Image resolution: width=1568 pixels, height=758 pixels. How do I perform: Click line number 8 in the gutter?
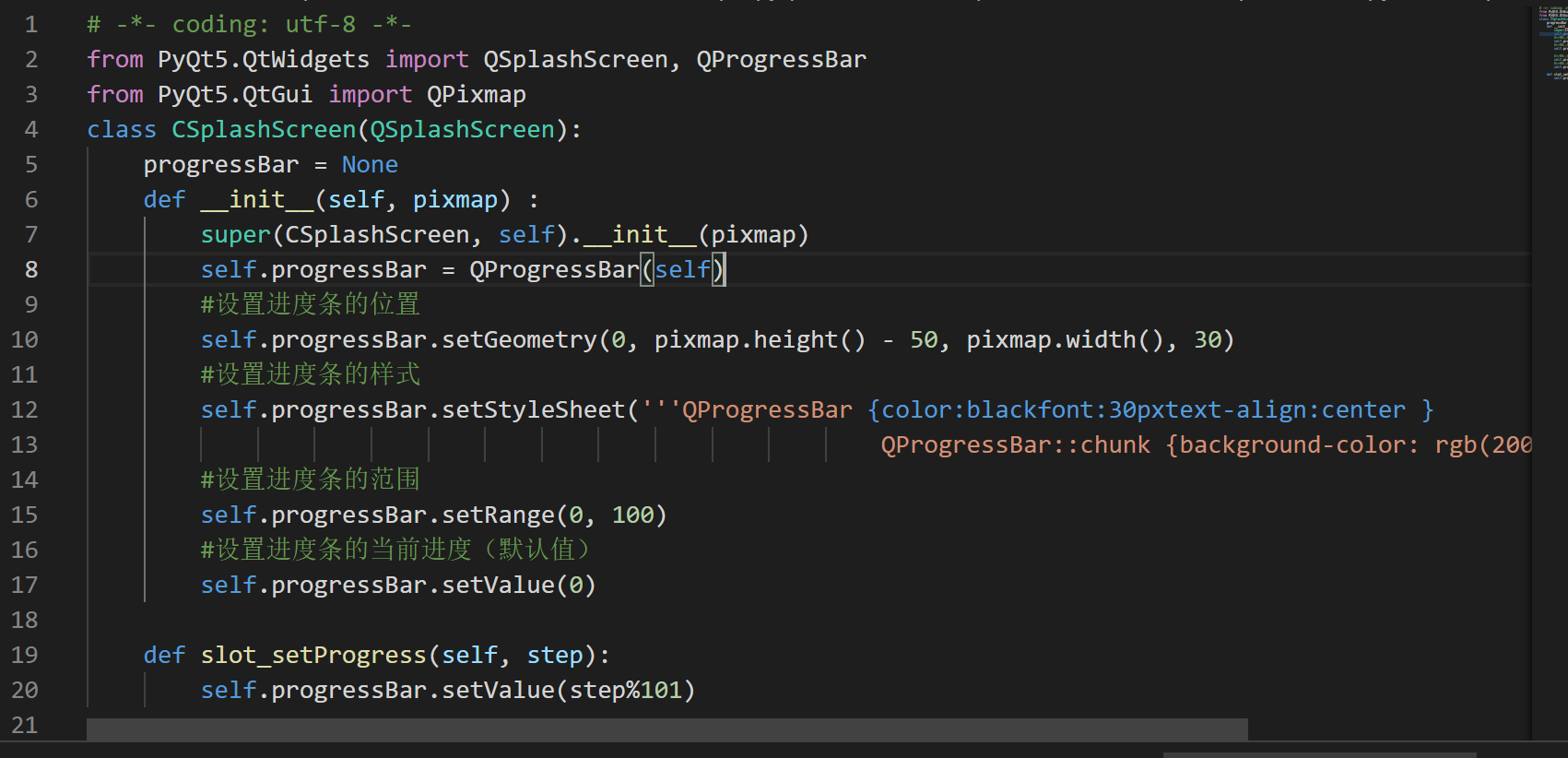[30, 269]
